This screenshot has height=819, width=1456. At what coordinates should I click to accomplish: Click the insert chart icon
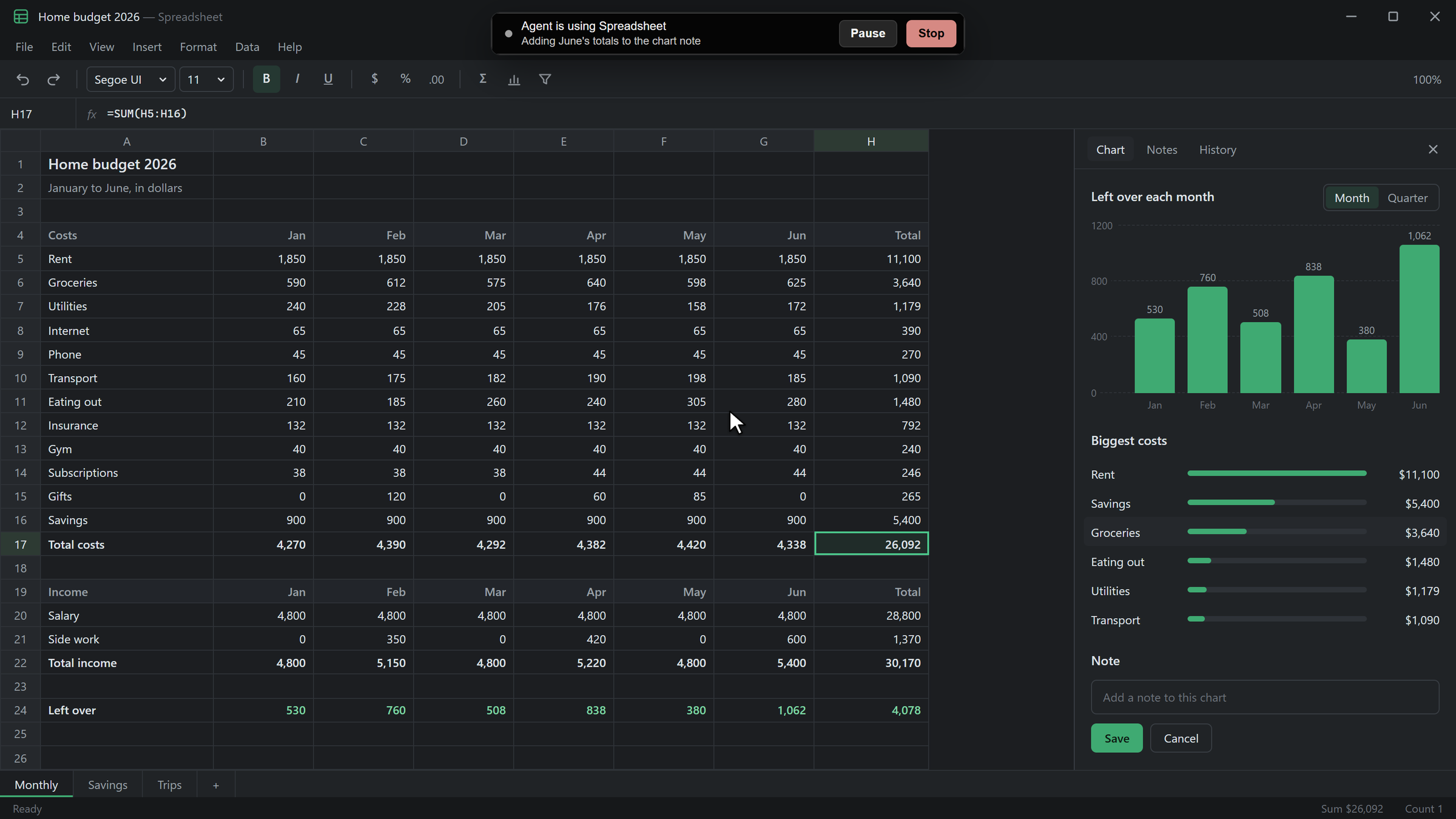514,79
